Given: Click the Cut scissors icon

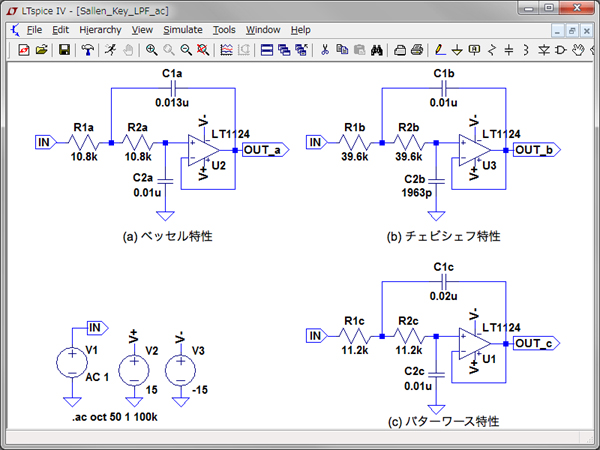Looking at the screenshot, I should pos(326,49).
